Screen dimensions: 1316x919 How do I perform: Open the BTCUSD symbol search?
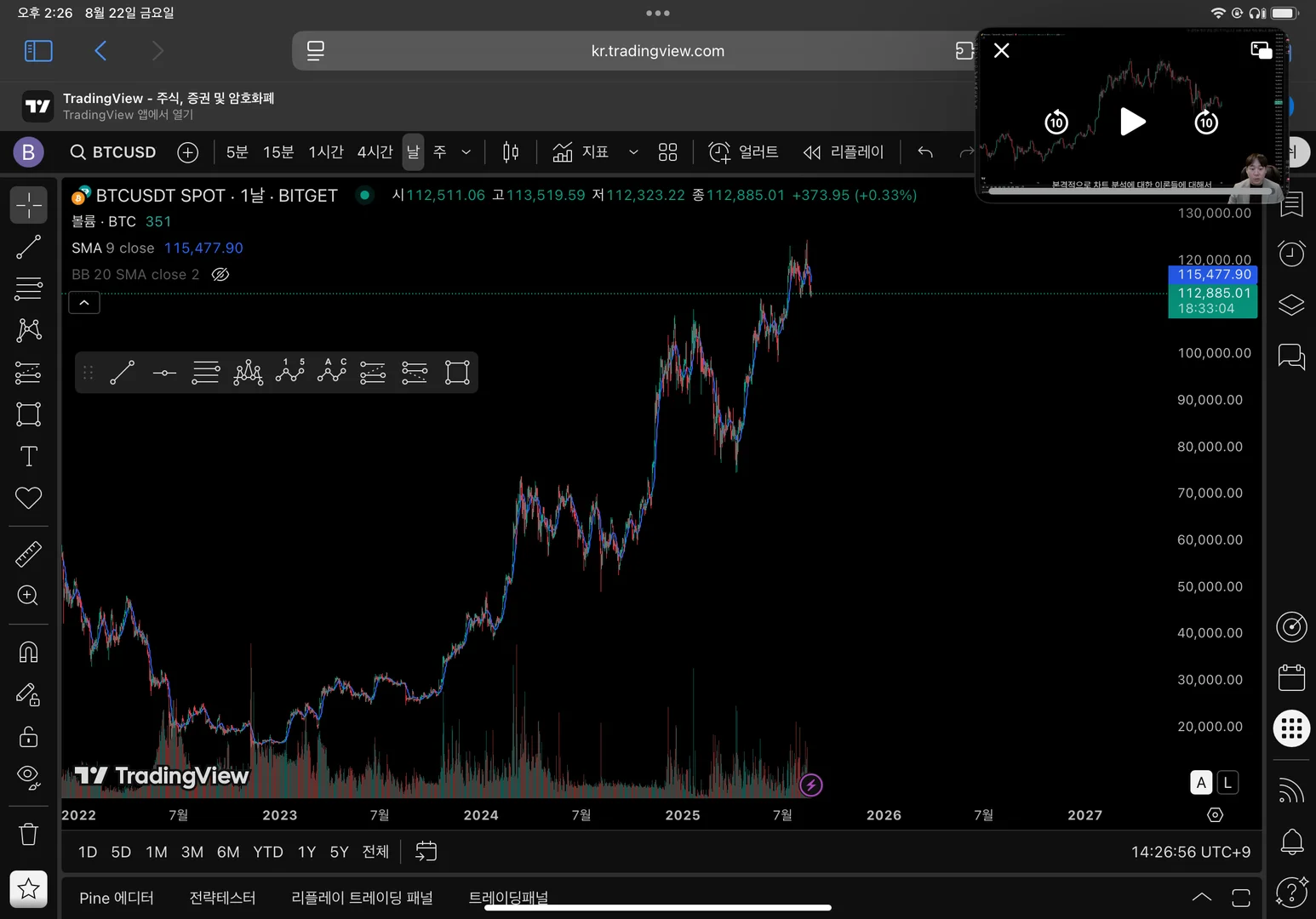click(x=113, y=152)
